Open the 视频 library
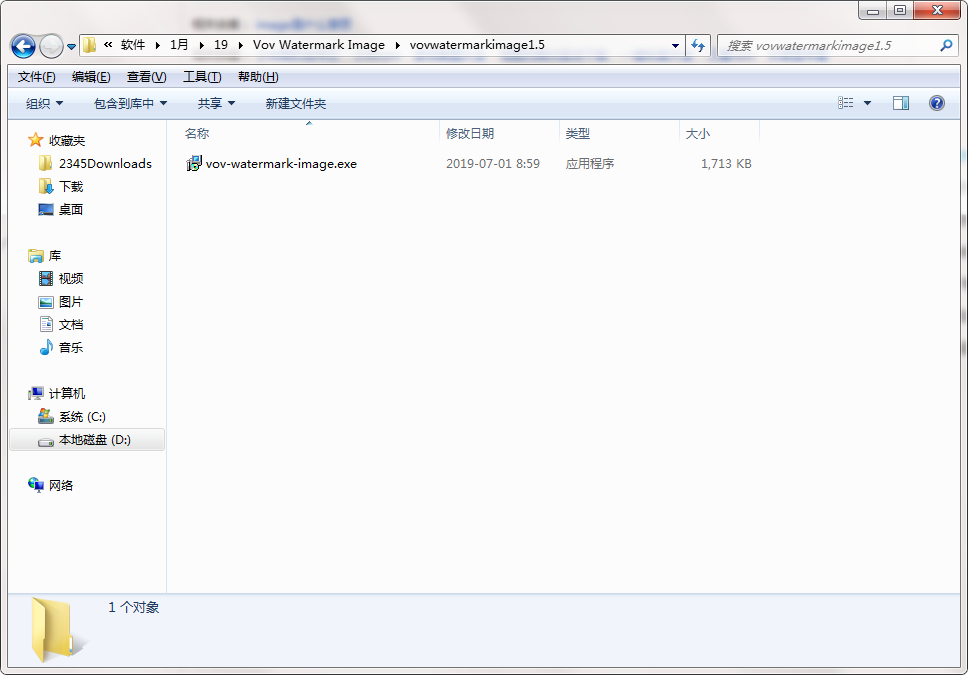The image size is (968, 675). (x=71, y=279)
